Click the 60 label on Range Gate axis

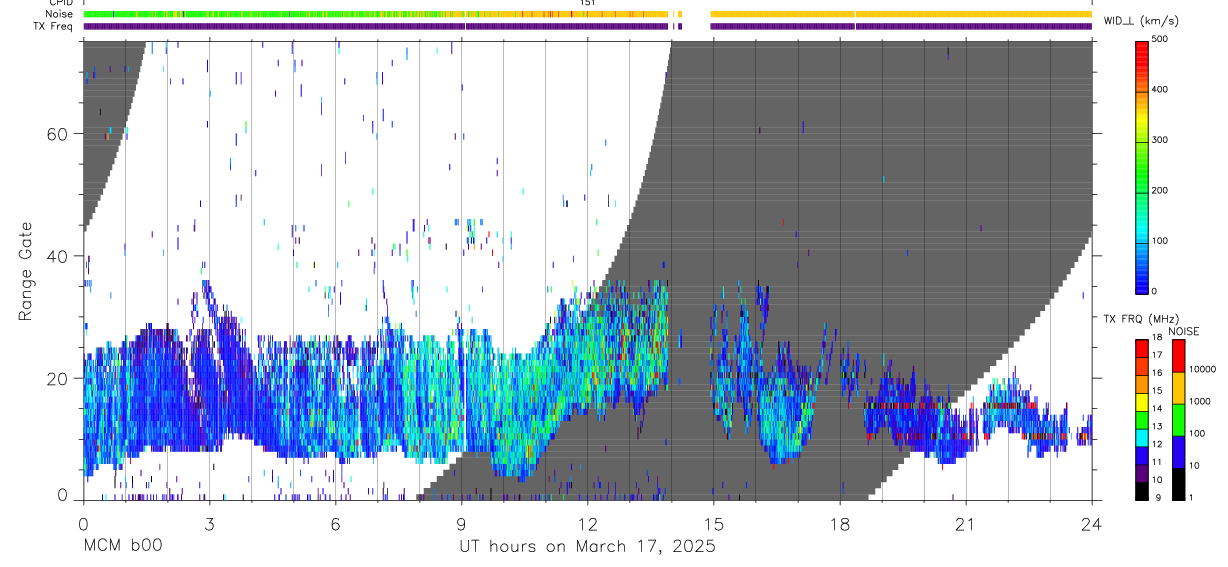pyautogui.click(x=58, y=133)
